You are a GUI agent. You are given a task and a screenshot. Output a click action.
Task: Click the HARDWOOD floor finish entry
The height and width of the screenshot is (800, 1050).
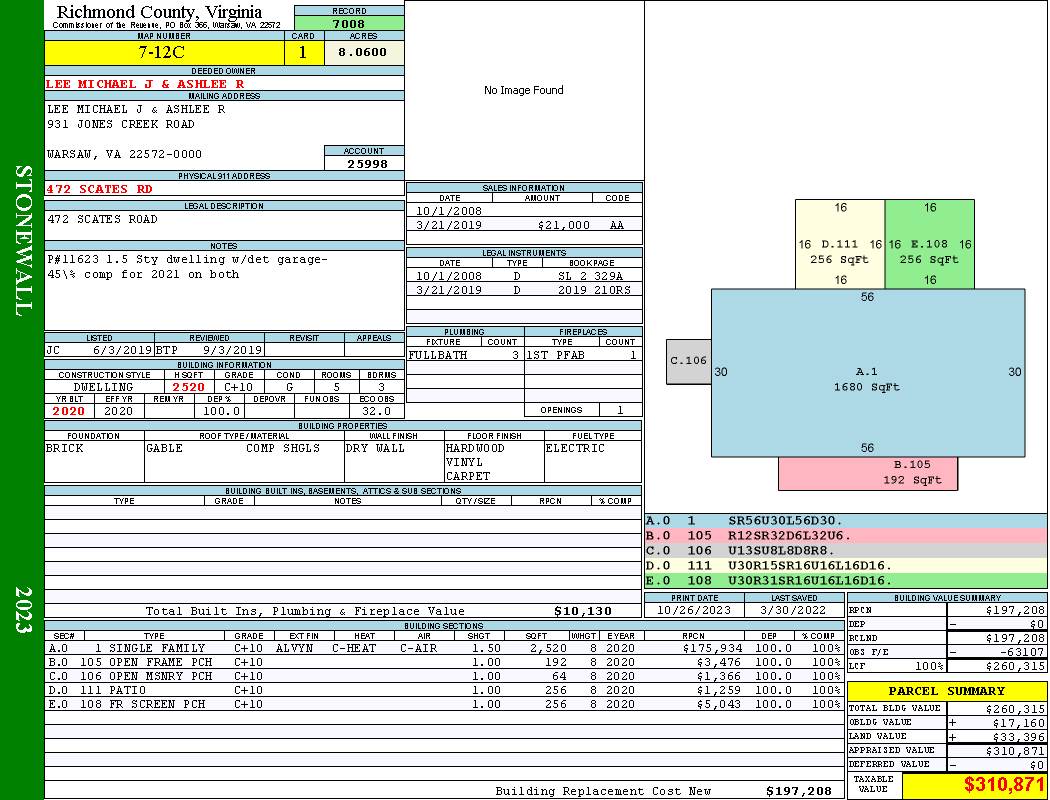(x=475, y=448)
